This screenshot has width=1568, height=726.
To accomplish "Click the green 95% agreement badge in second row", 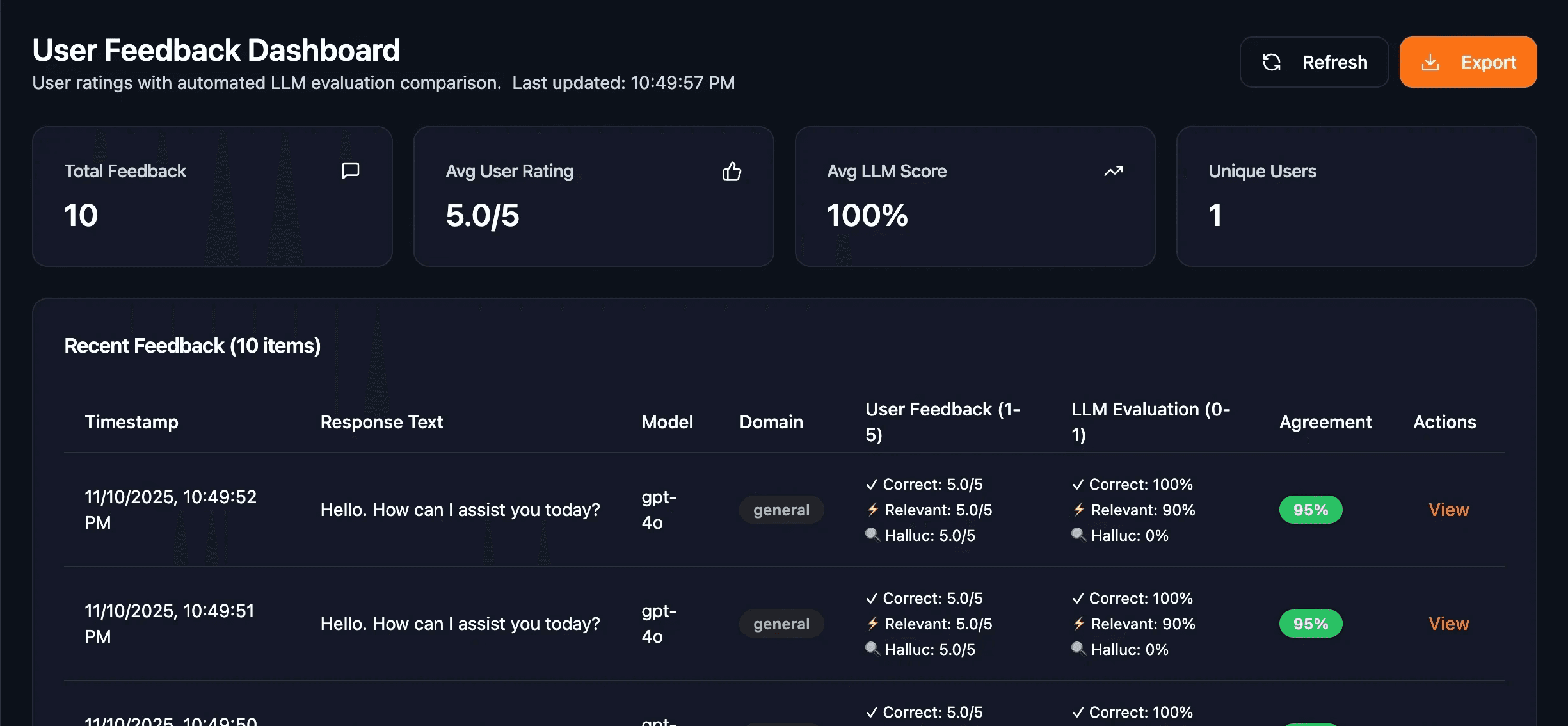I will click(1310, 624).
